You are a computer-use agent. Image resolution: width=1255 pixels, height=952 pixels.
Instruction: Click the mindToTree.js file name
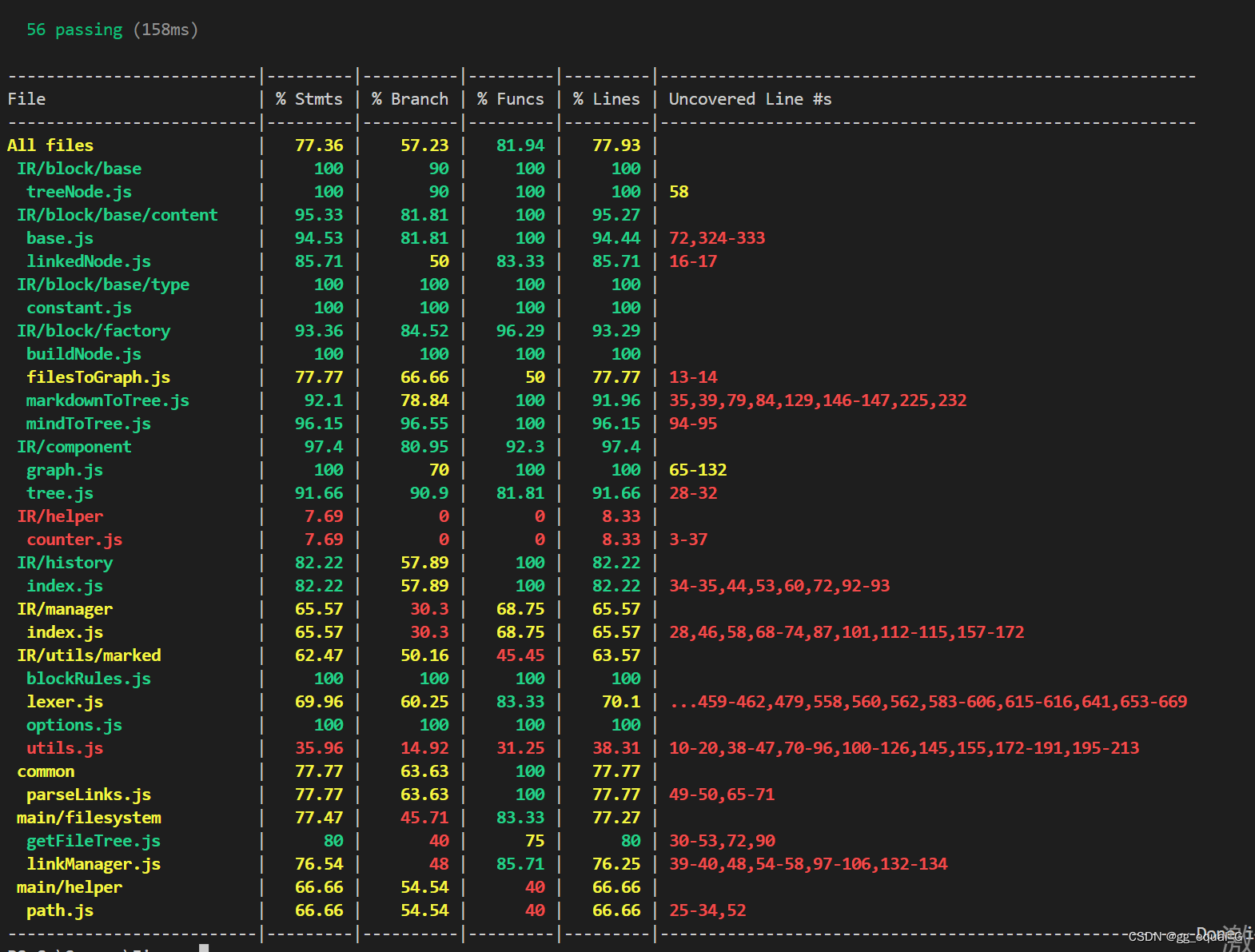pos(89,424)
